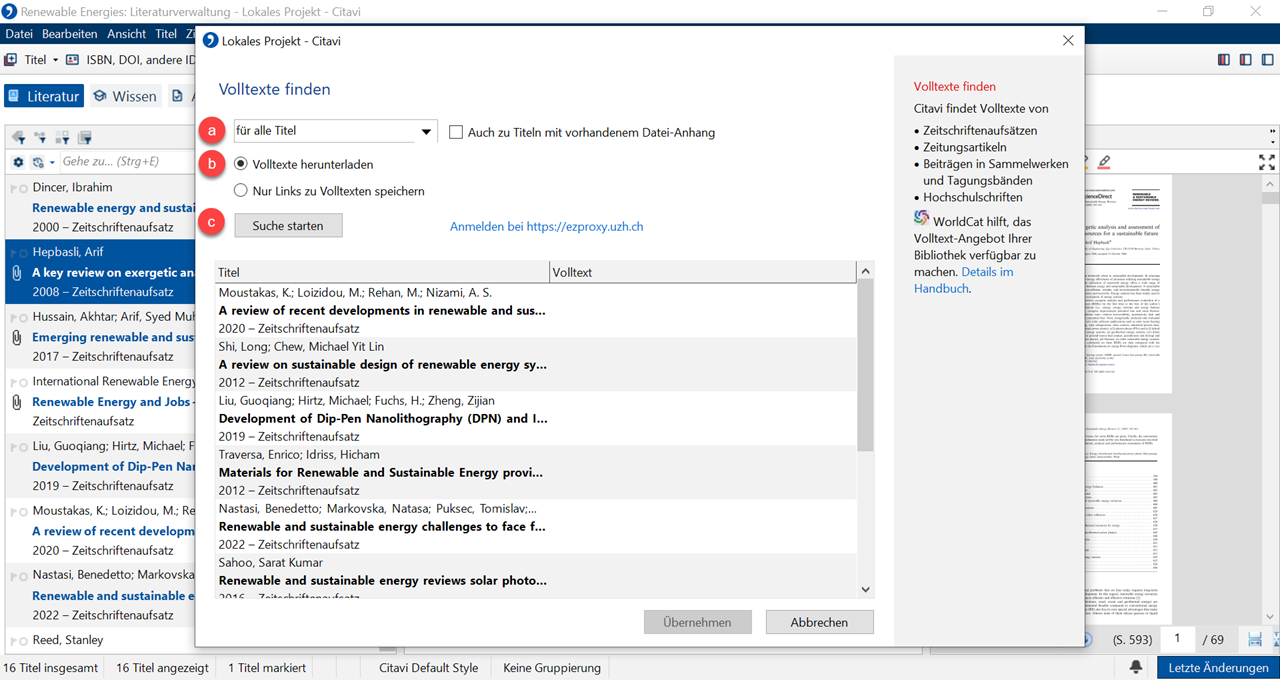
Task: Select the red highlighter pen tool
Action: tap(1104, 161)
